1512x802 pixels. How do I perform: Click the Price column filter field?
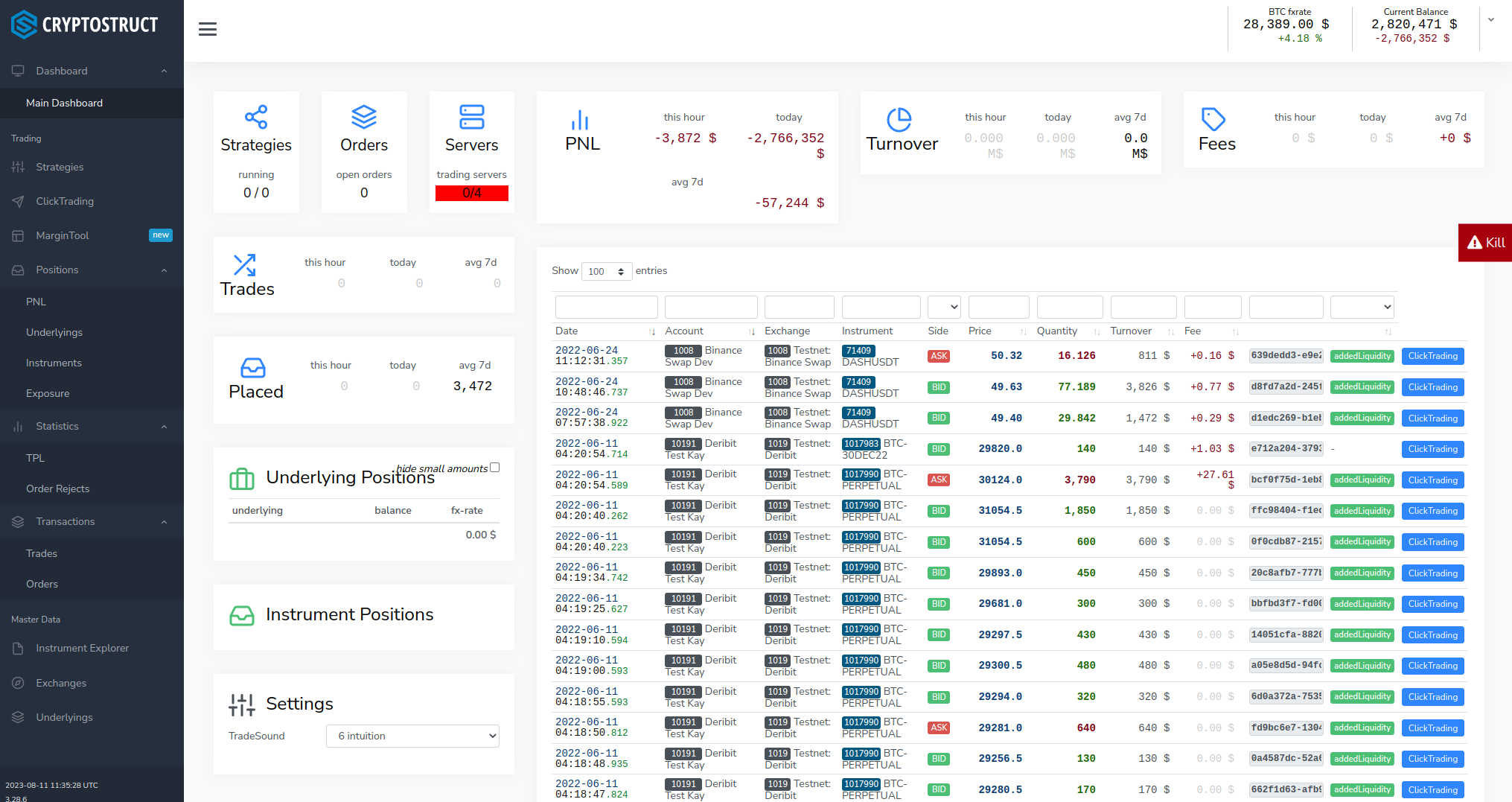(x=998, y=307)
